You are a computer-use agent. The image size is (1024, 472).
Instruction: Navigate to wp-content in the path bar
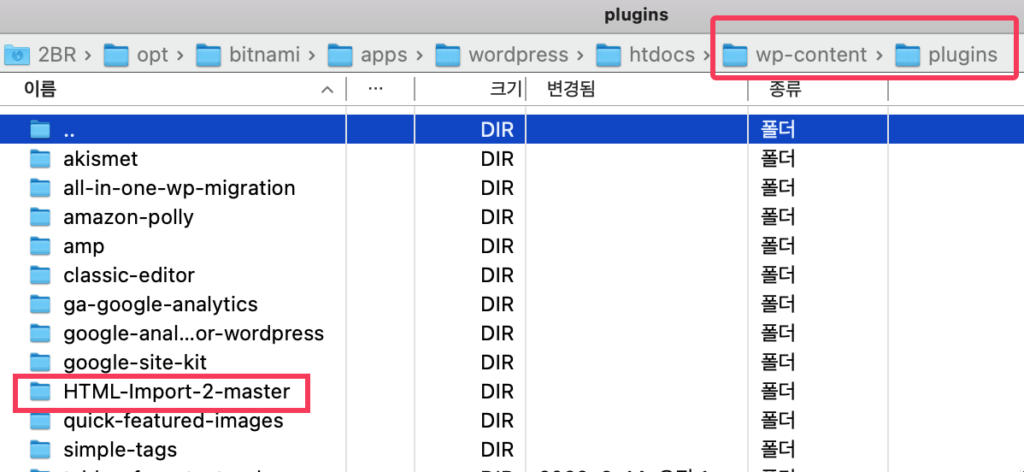[x=795, y=54]
